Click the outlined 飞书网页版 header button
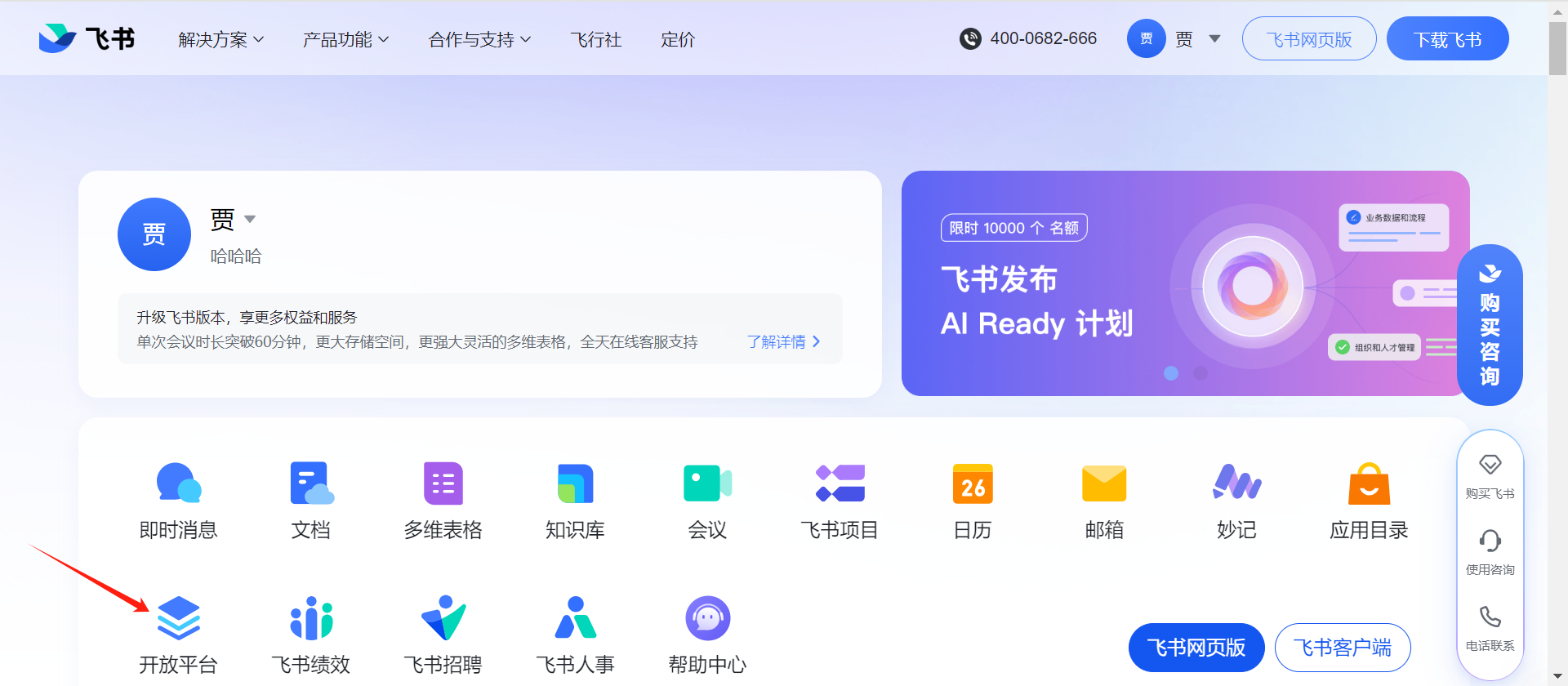Image resolution: width=1568 pixels, height=686 pixels. 1309,39
